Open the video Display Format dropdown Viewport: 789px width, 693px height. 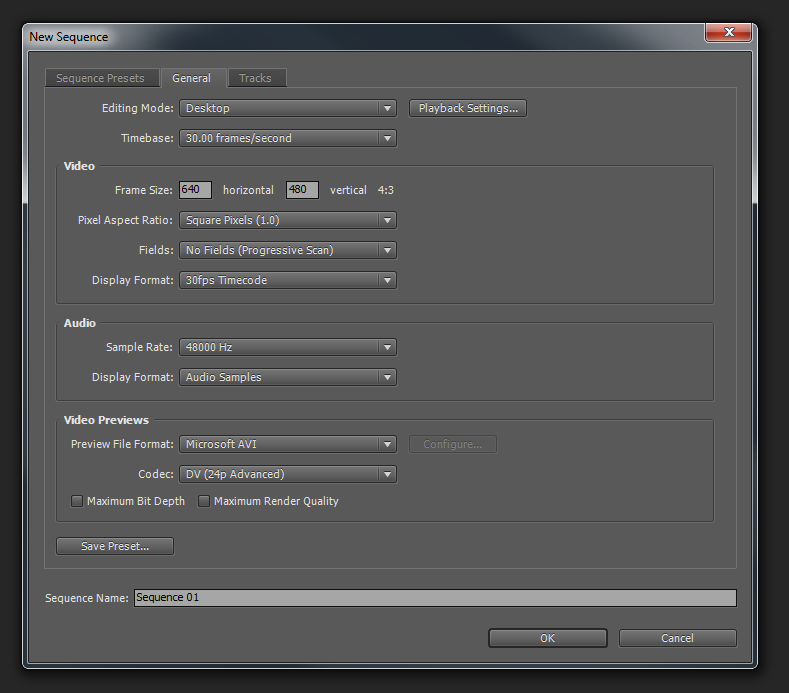pos(288,280)
